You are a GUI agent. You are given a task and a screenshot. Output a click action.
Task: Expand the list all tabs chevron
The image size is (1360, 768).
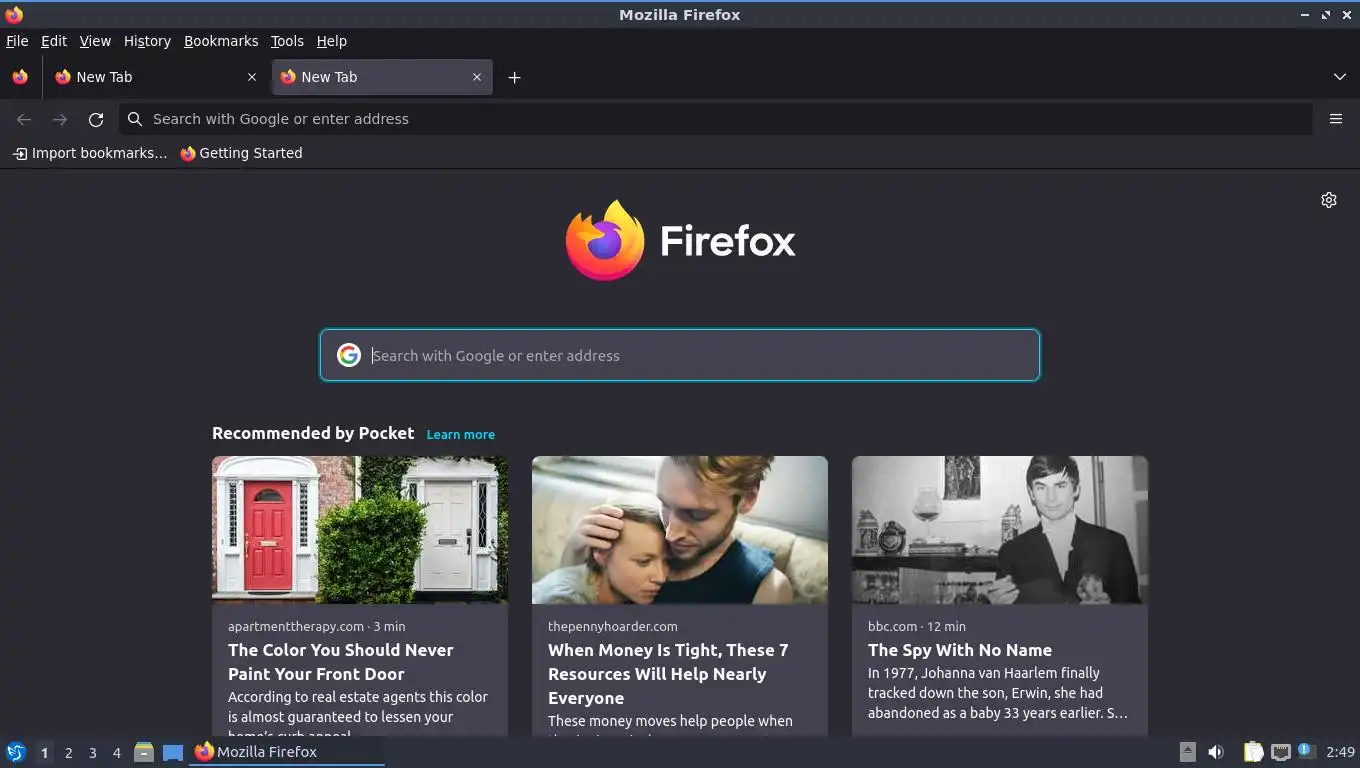point(1340,77)
